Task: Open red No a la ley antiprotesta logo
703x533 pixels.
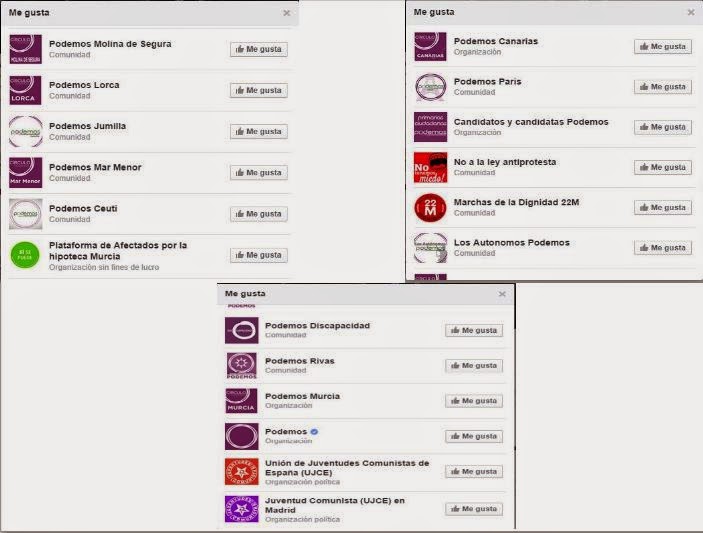Action: 430,167
